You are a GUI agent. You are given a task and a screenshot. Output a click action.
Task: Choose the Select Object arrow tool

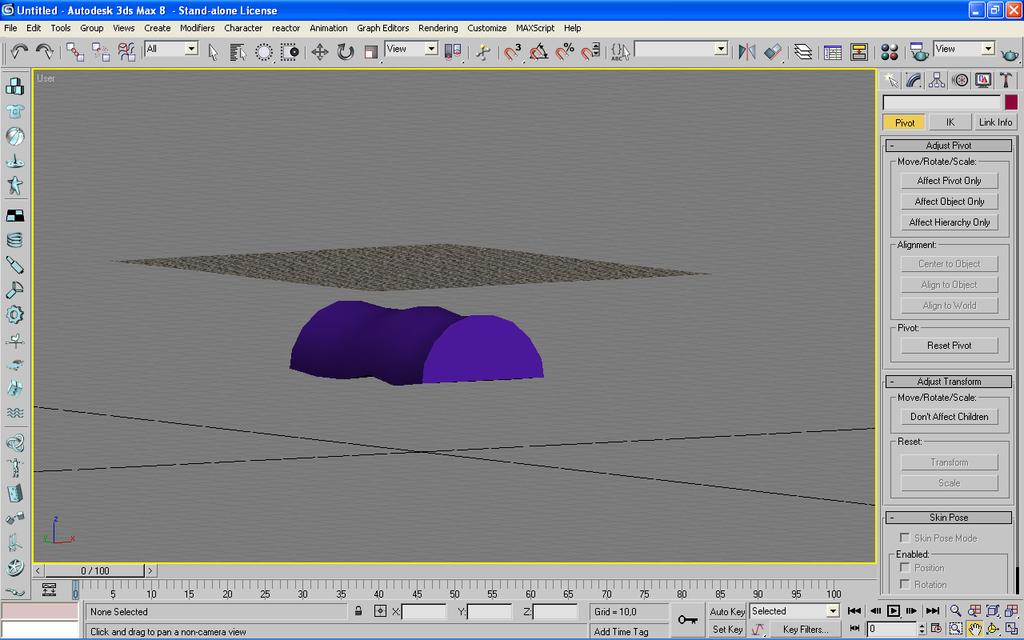click(213, 52)
